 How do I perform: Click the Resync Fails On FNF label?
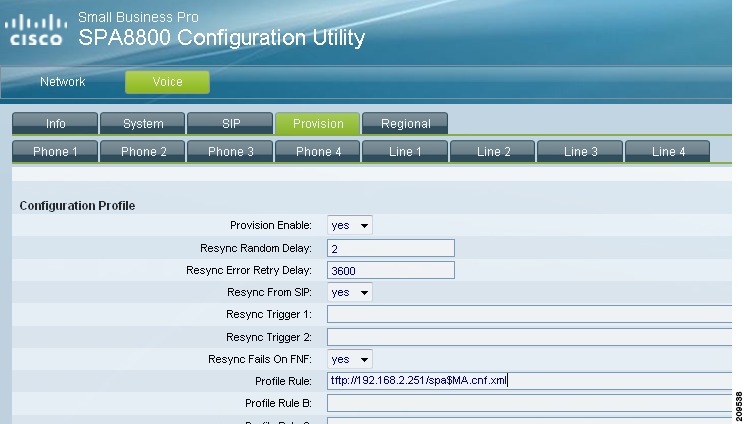(260, 359)
